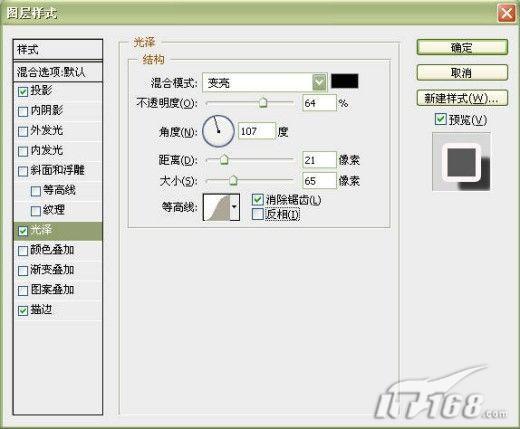
Task: Click the 取消 cancel button
Action: pos(462,73)
